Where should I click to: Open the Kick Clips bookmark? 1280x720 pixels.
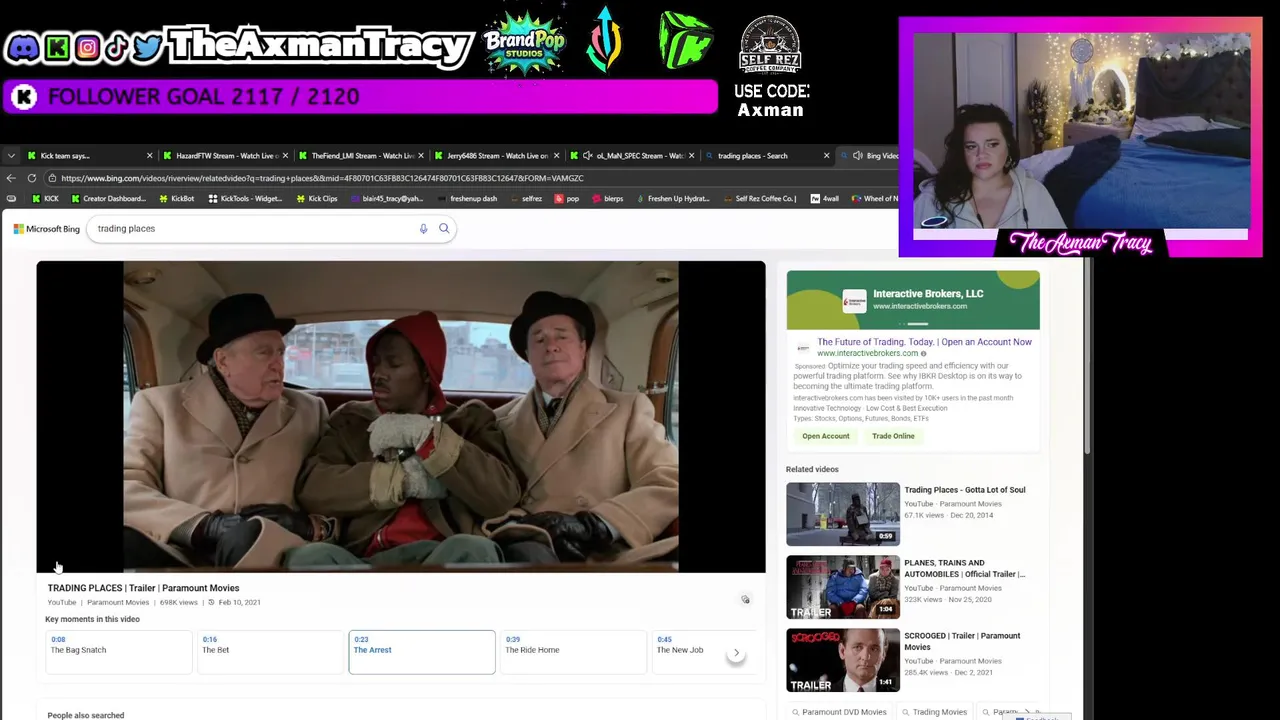pos(316,199)
